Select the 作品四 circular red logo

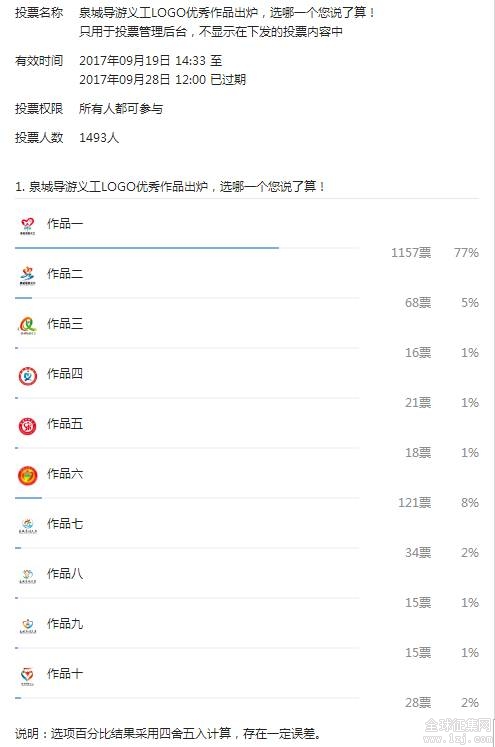(28, 375)
